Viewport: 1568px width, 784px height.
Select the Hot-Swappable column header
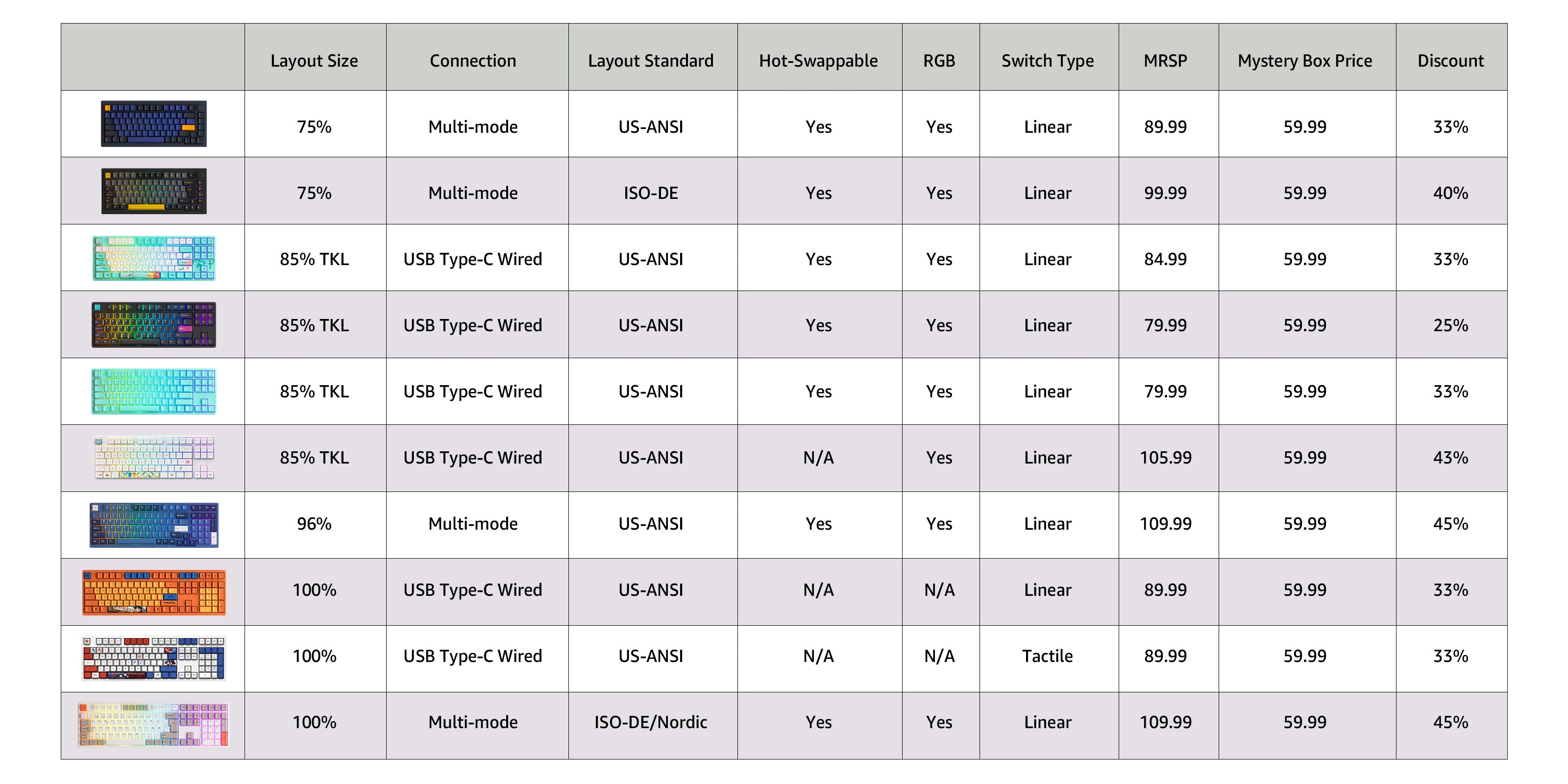[x=818, y=61]
